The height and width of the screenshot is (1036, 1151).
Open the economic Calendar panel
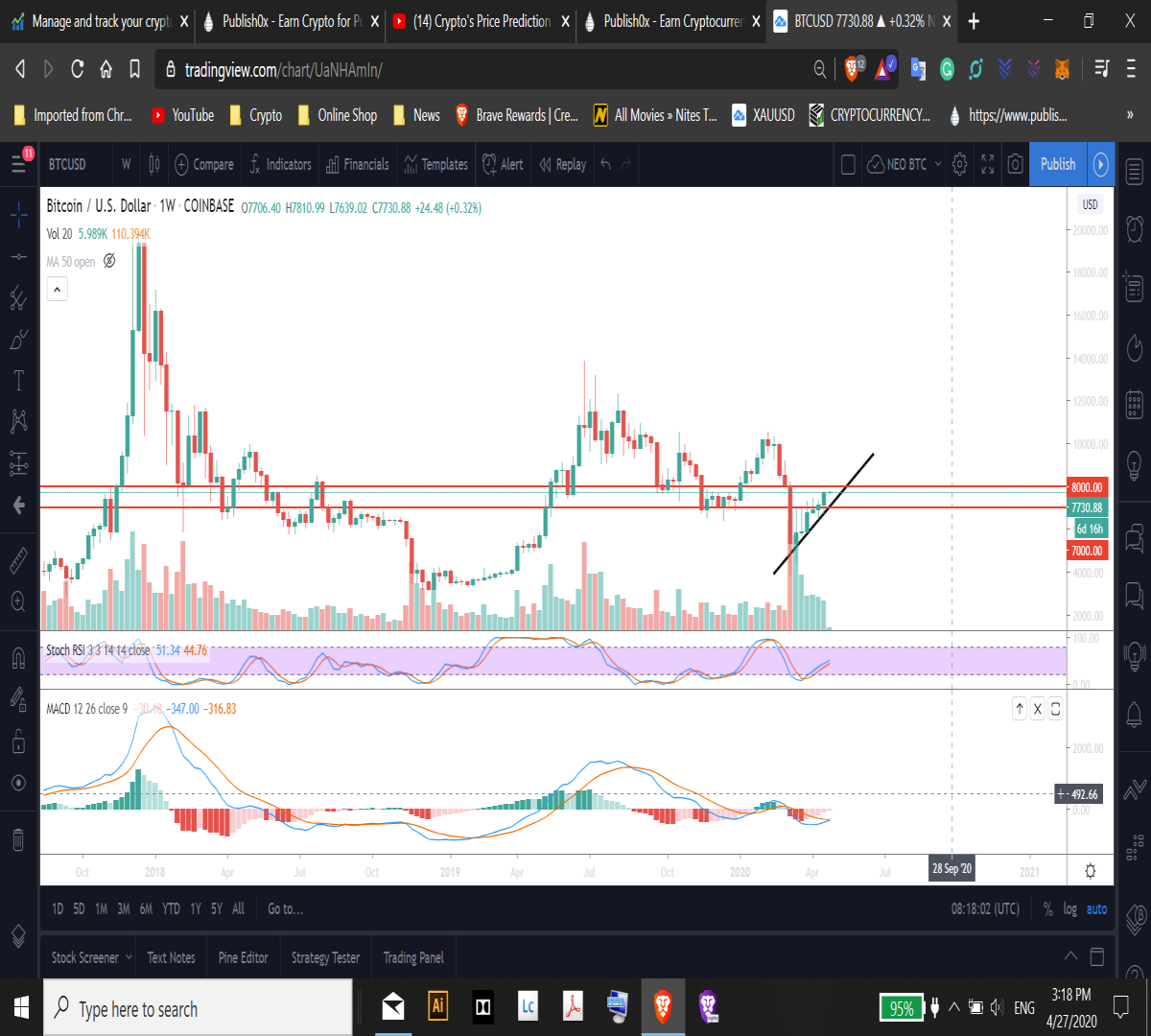pos(1134,404)
